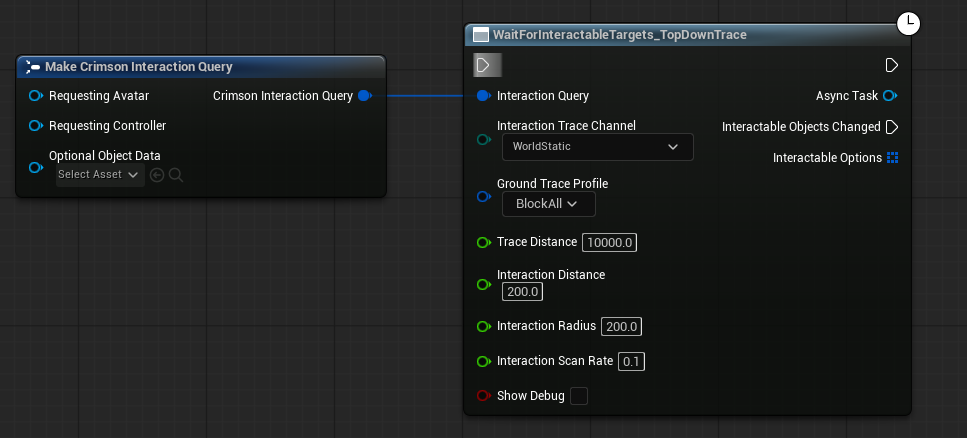Click the Async Task label
The width and height of the screenshot is (967, 438).
pyautogui.click(x=847, y=96)
